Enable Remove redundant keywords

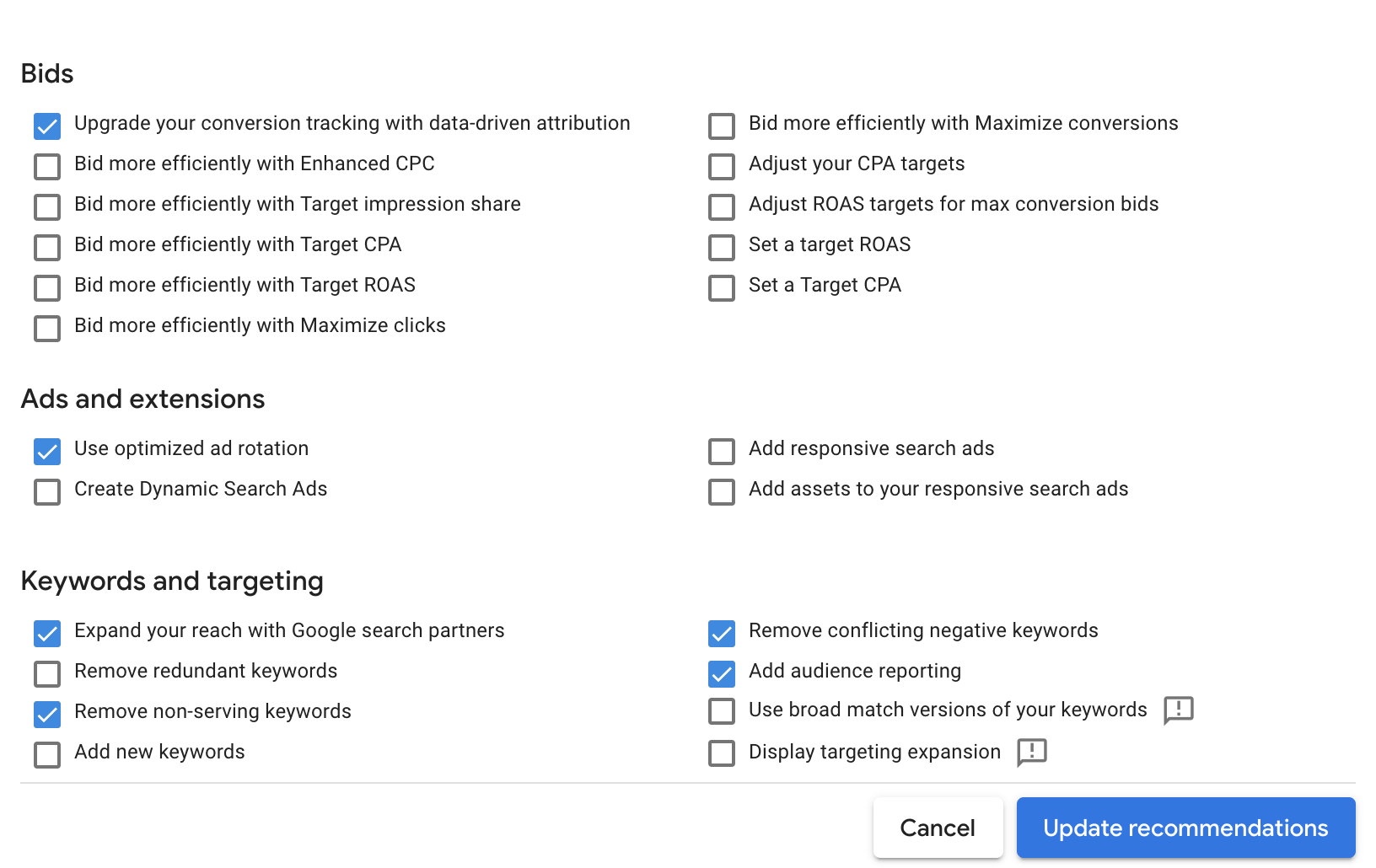(x=47, y=674)
